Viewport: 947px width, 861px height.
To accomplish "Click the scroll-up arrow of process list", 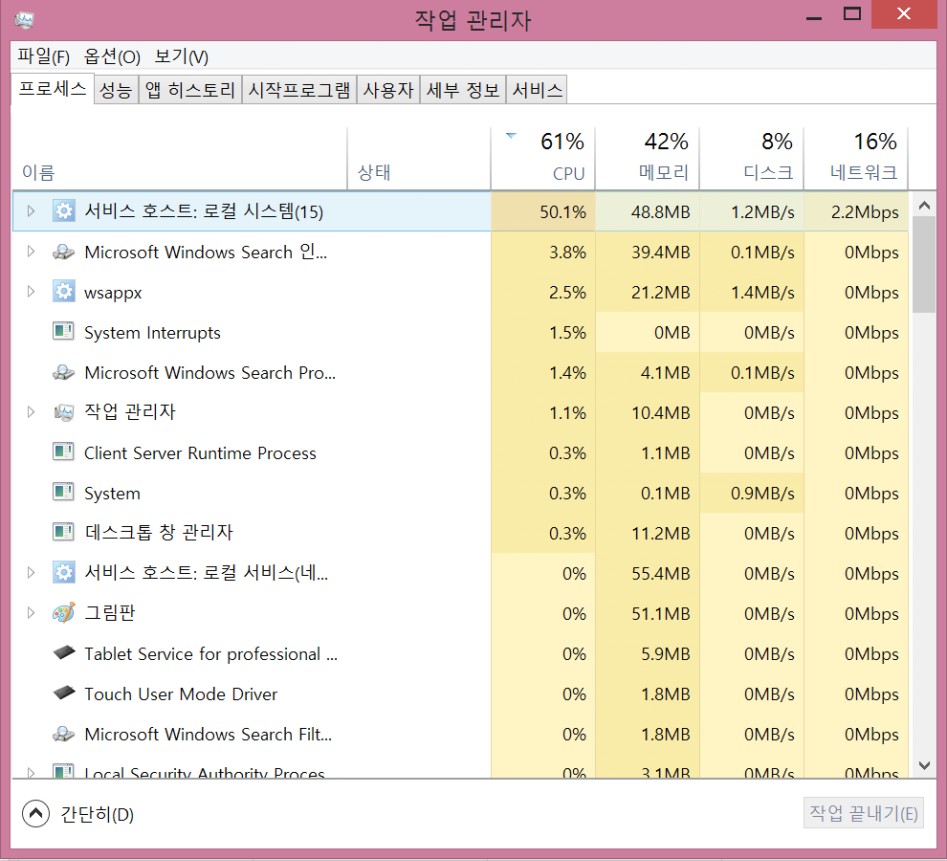I will (923, 205).
